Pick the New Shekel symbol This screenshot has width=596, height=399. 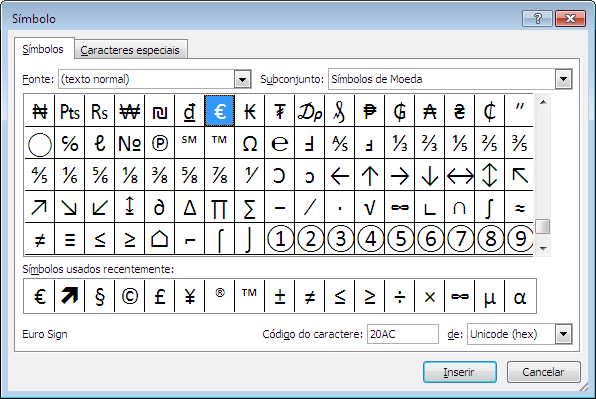click(160, 111)
